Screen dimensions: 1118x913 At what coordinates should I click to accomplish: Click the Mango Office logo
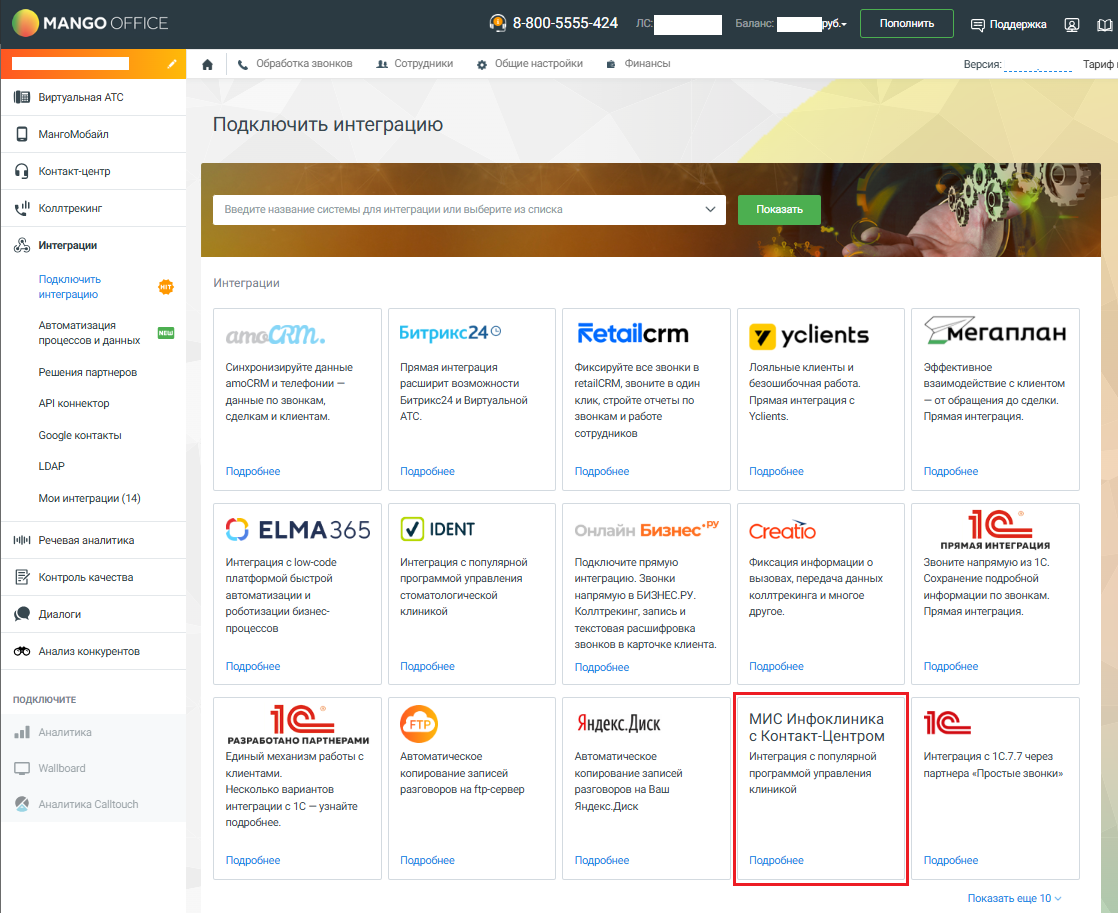(91, 24)
